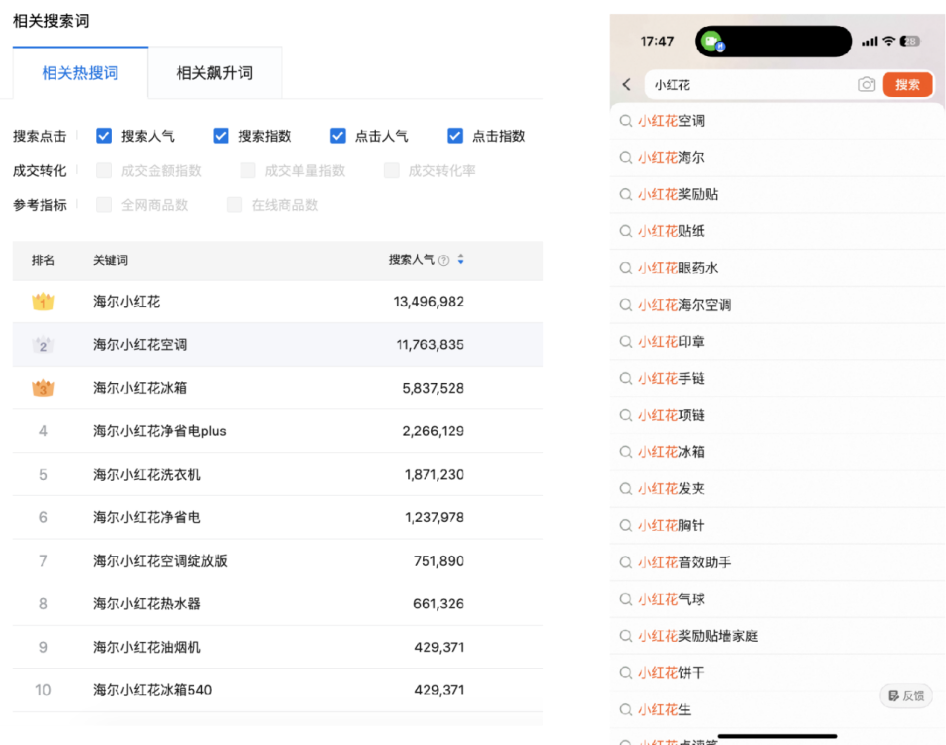Click the gold crown rank 1 icon
Screen dimensions: 946x745
click(x=43, y=301)
